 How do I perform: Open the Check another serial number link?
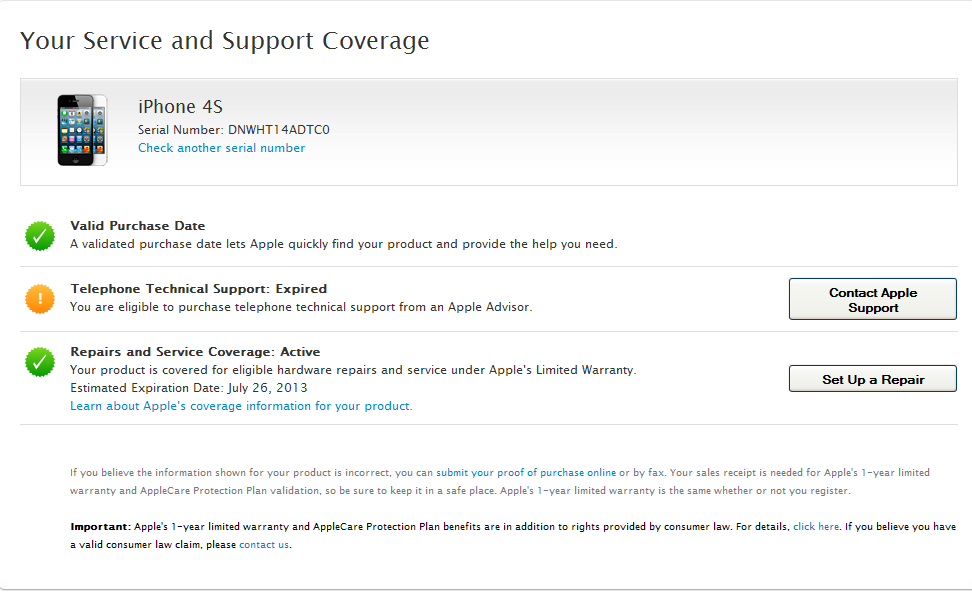coord(221,148)
